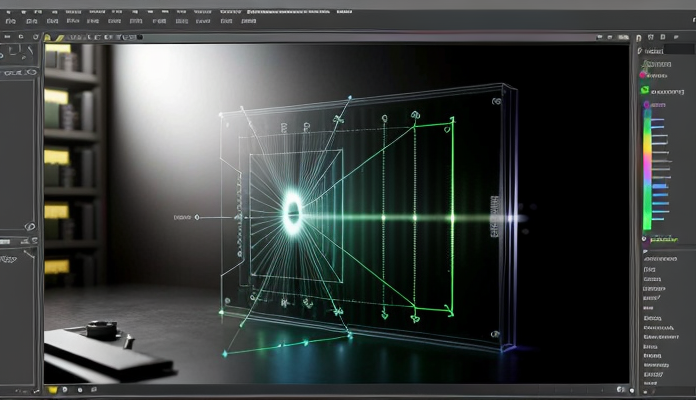Click the pink circle icon in right panel
The height and width of the screenshot is (400, 696).
[x=642, y=75]
